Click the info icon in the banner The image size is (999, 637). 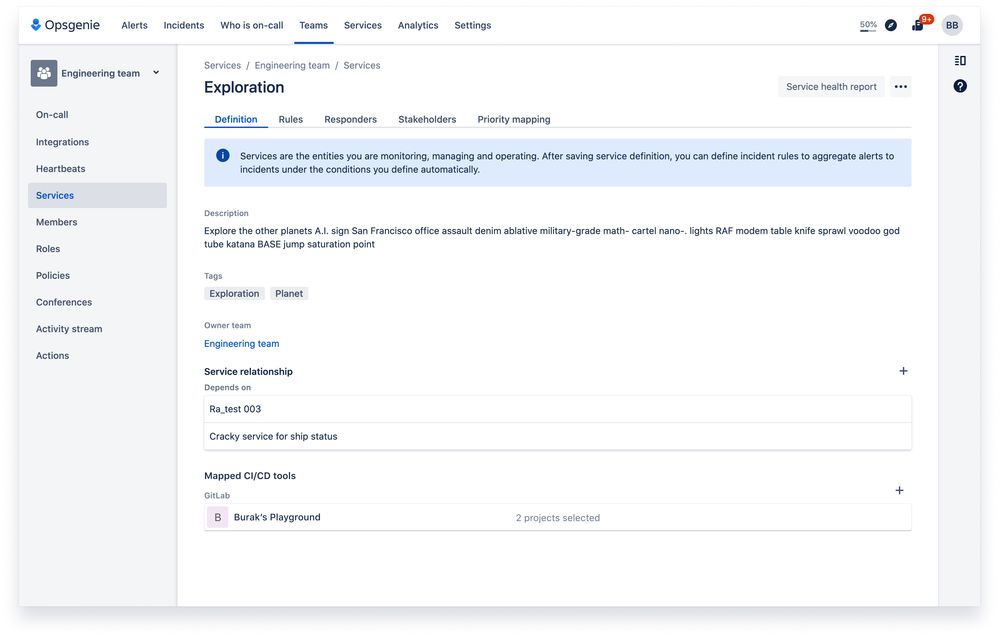pyautogui.click(x=222, y=155)
